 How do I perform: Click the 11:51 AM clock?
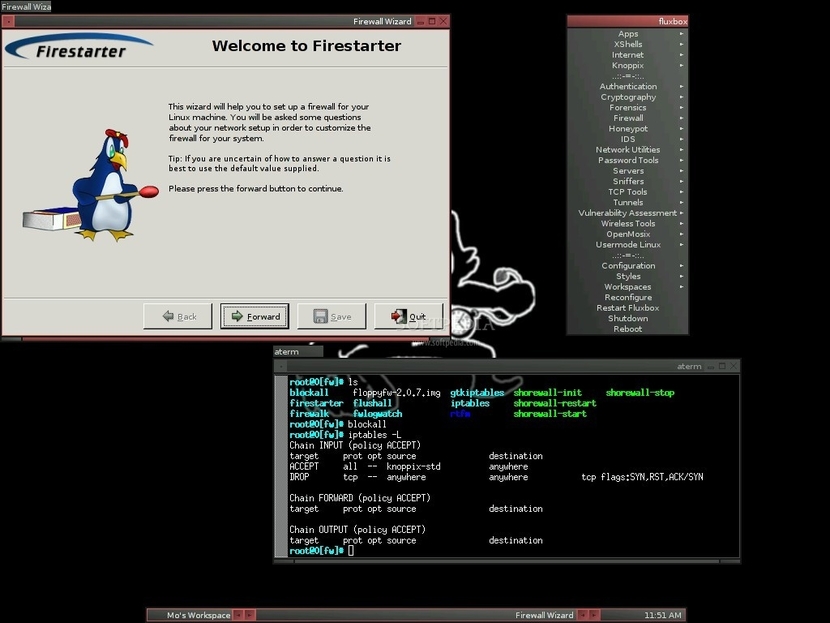[x=663, y=615]
